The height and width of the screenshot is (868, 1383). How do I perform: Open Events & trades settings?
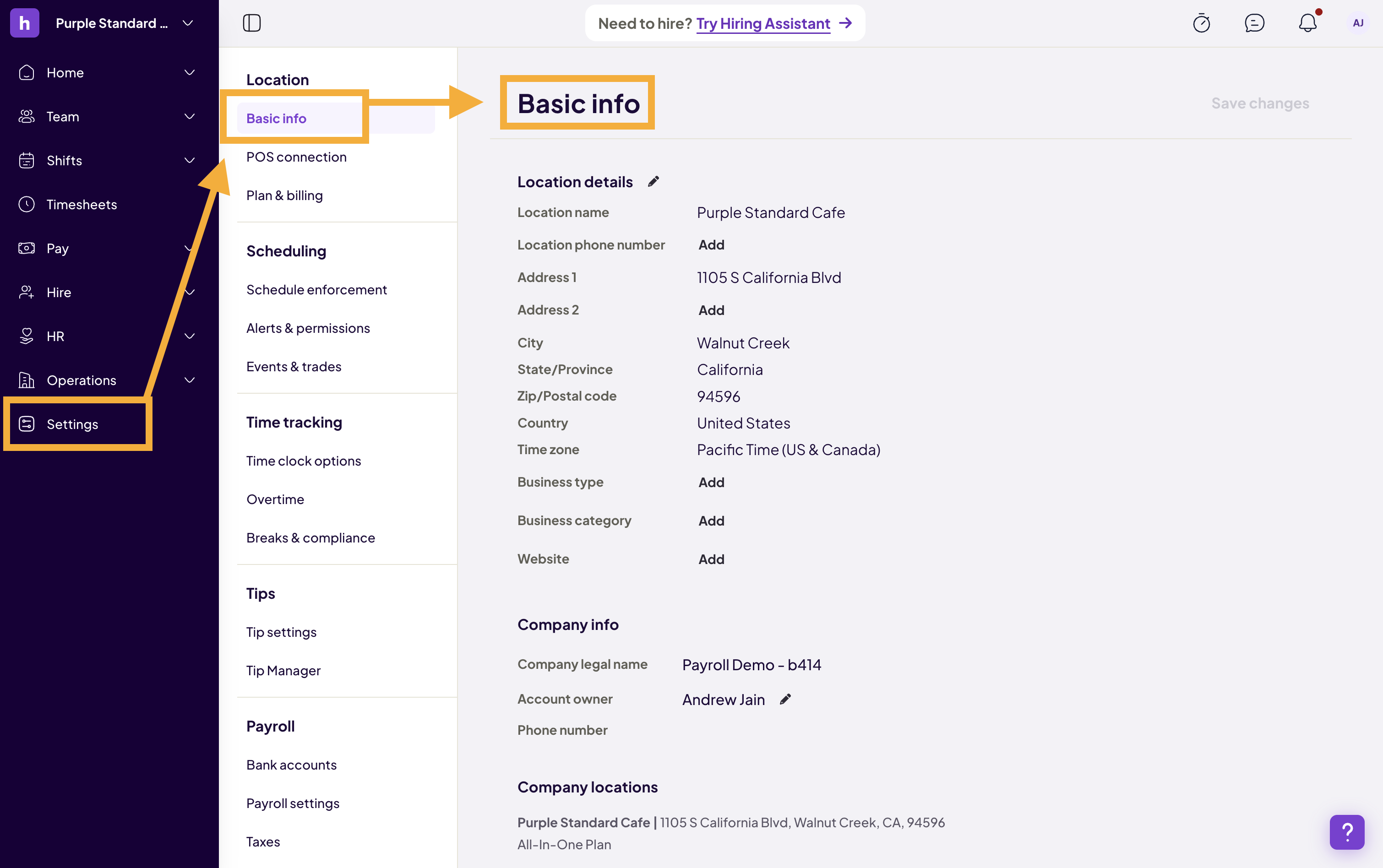[294, 366]
